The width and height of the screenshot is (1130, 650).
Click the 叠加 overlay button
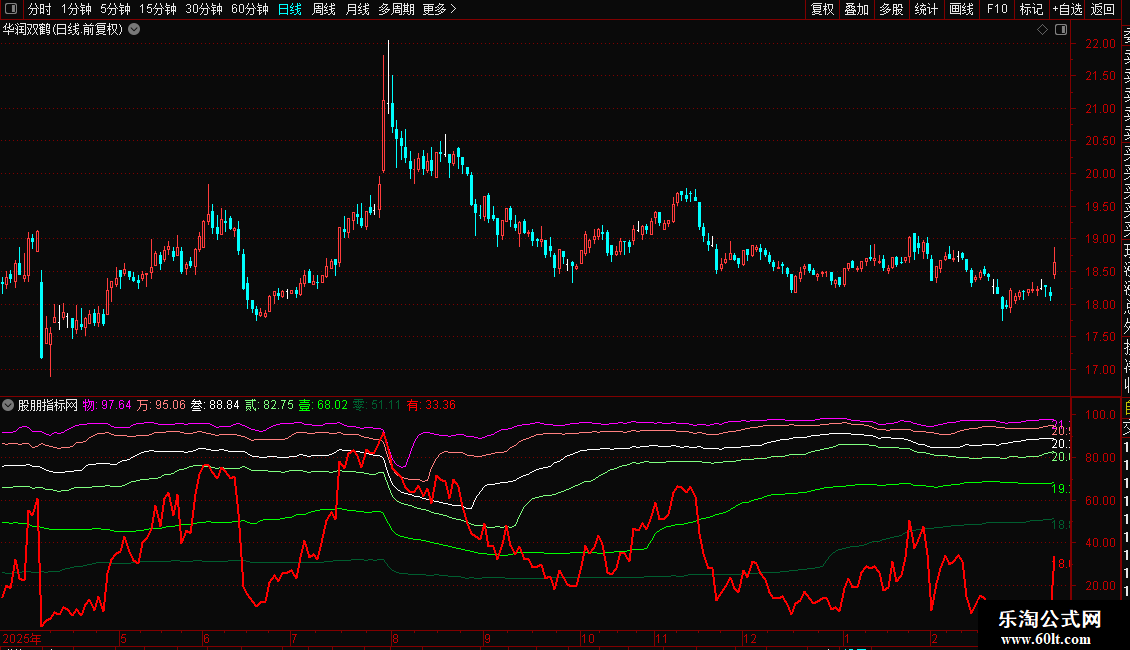click(857, 9)
